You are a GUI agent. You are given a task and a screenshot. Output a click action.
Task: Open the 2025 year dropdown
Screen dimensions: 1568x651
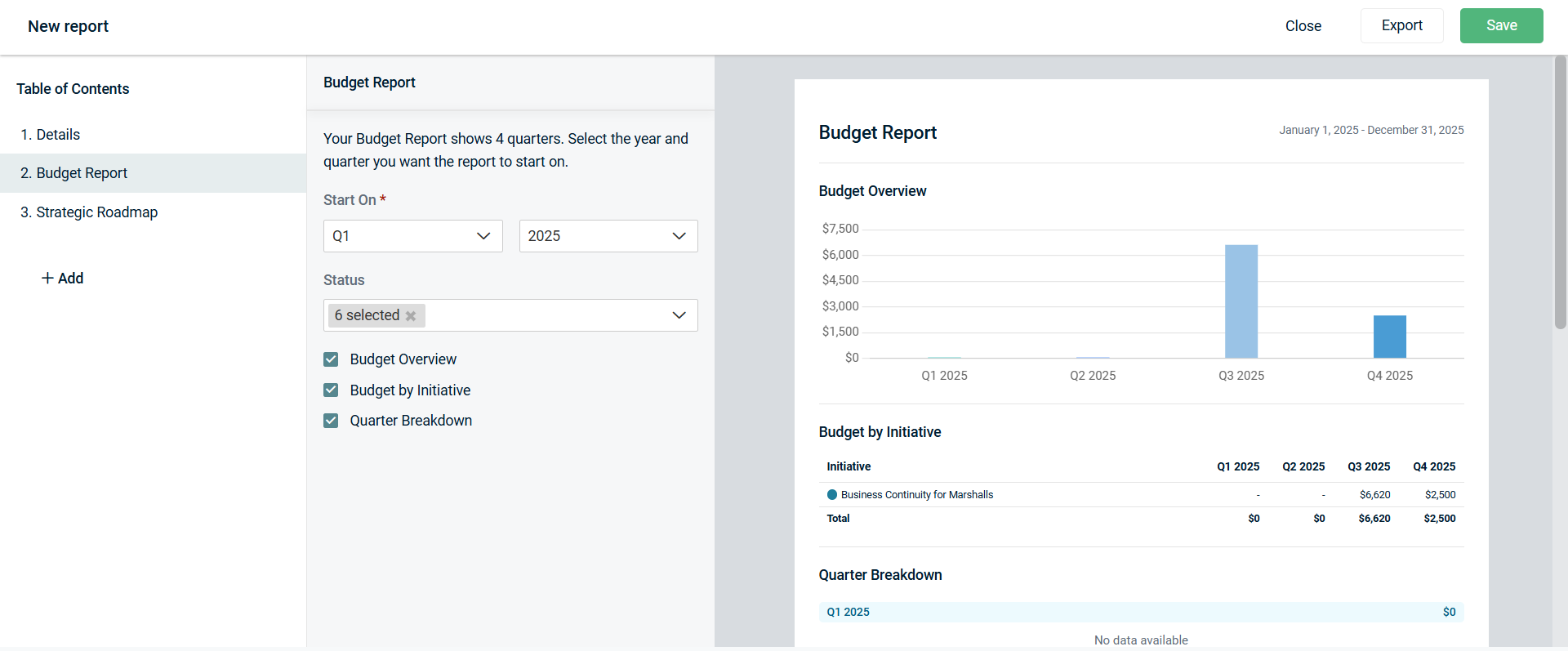(x=608, y=236)
